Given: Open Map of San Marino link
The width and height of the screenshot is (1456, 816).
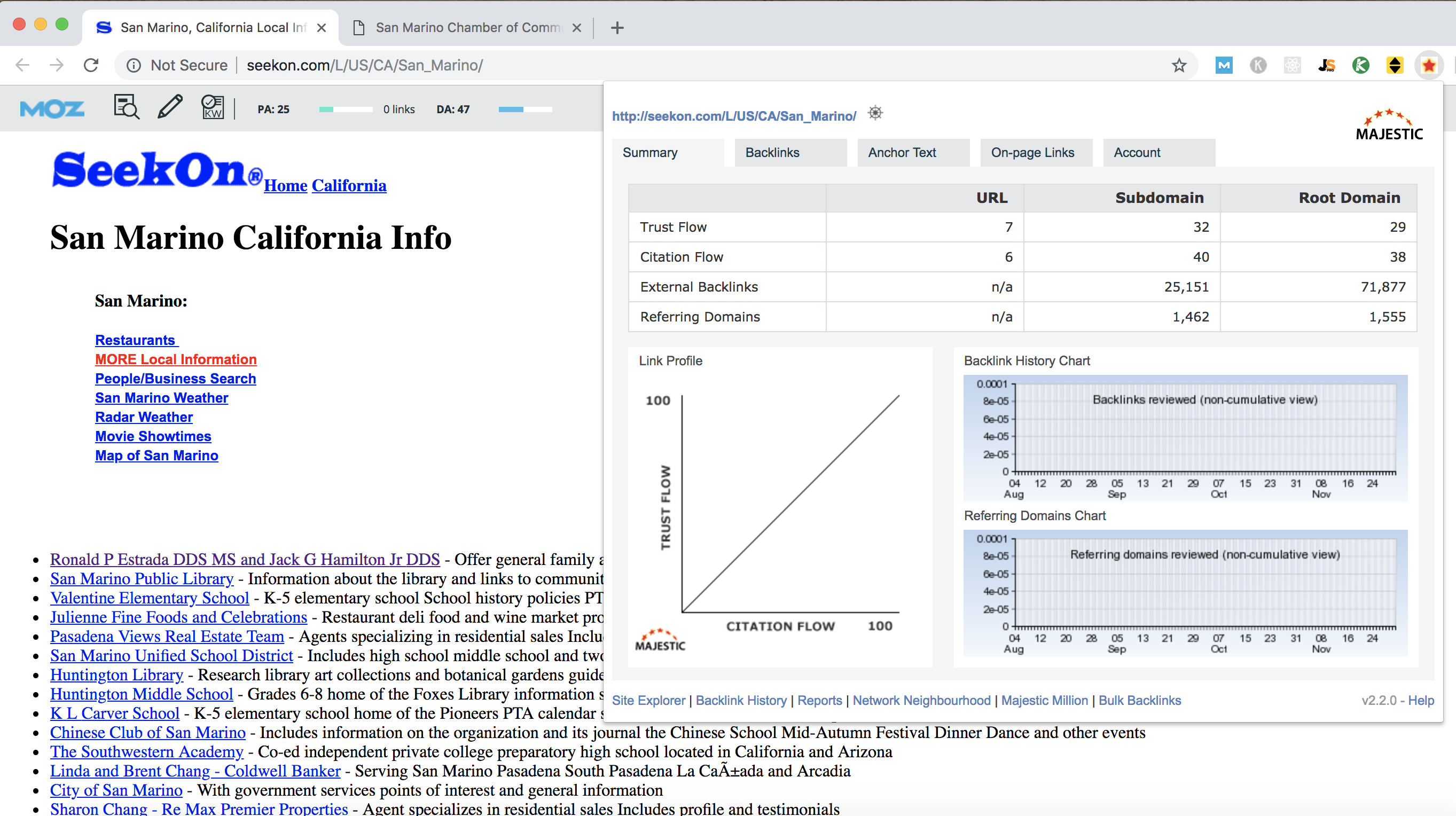Looking at the screenshot, I should pos(156,456).
